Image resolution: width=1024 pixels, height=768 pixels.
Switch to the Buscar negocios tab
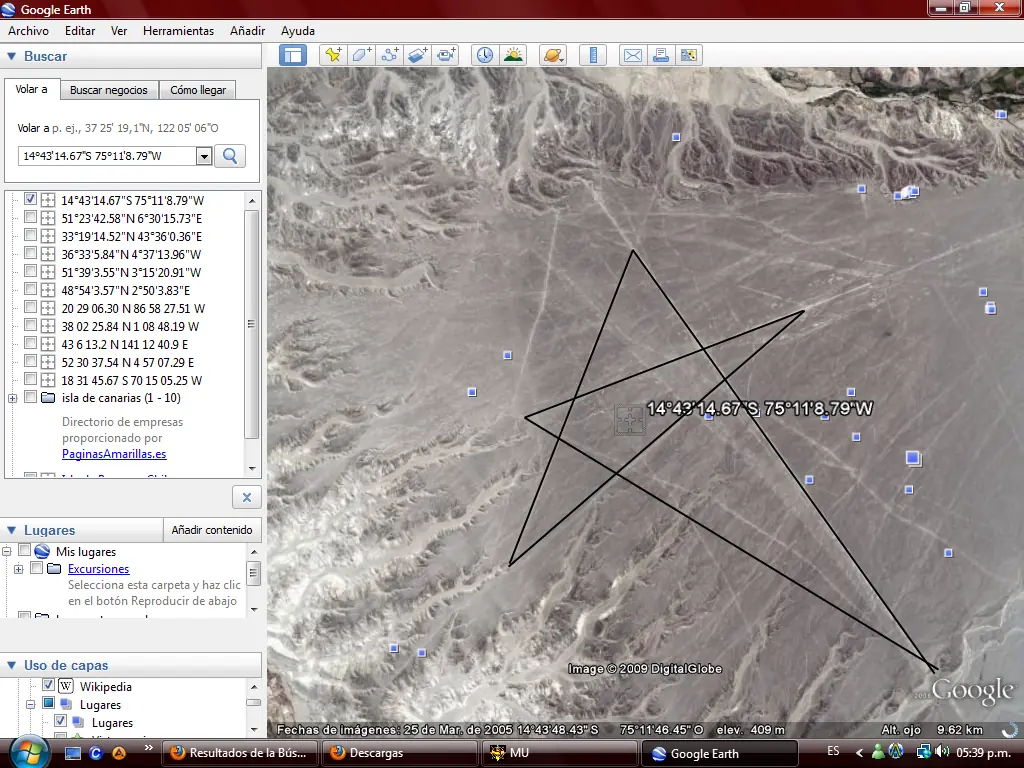pyautogui.click(x=109, y=90)
